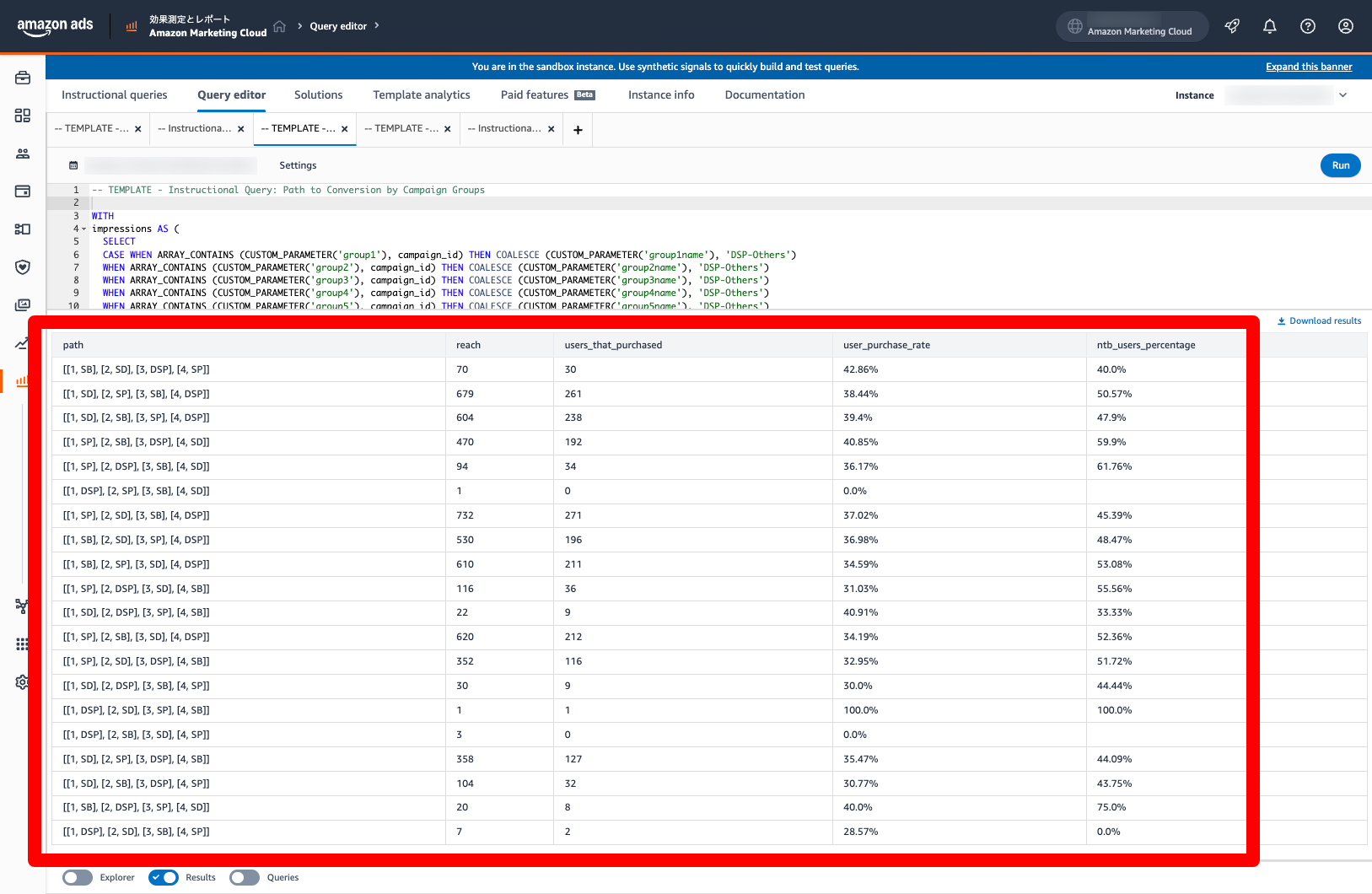Add a new query tab with plus
The width and height of the screenshot is (1372, 894).
pyautogui.click(x=578, y=130)
